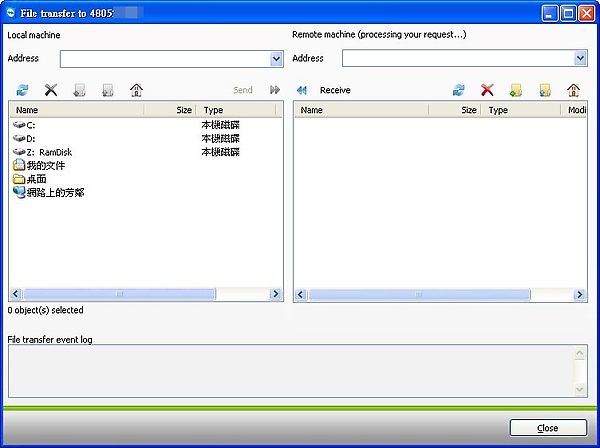Go up one folder on remote machine
The height and width of the screenshot is (448, 600).
[545, 90]
